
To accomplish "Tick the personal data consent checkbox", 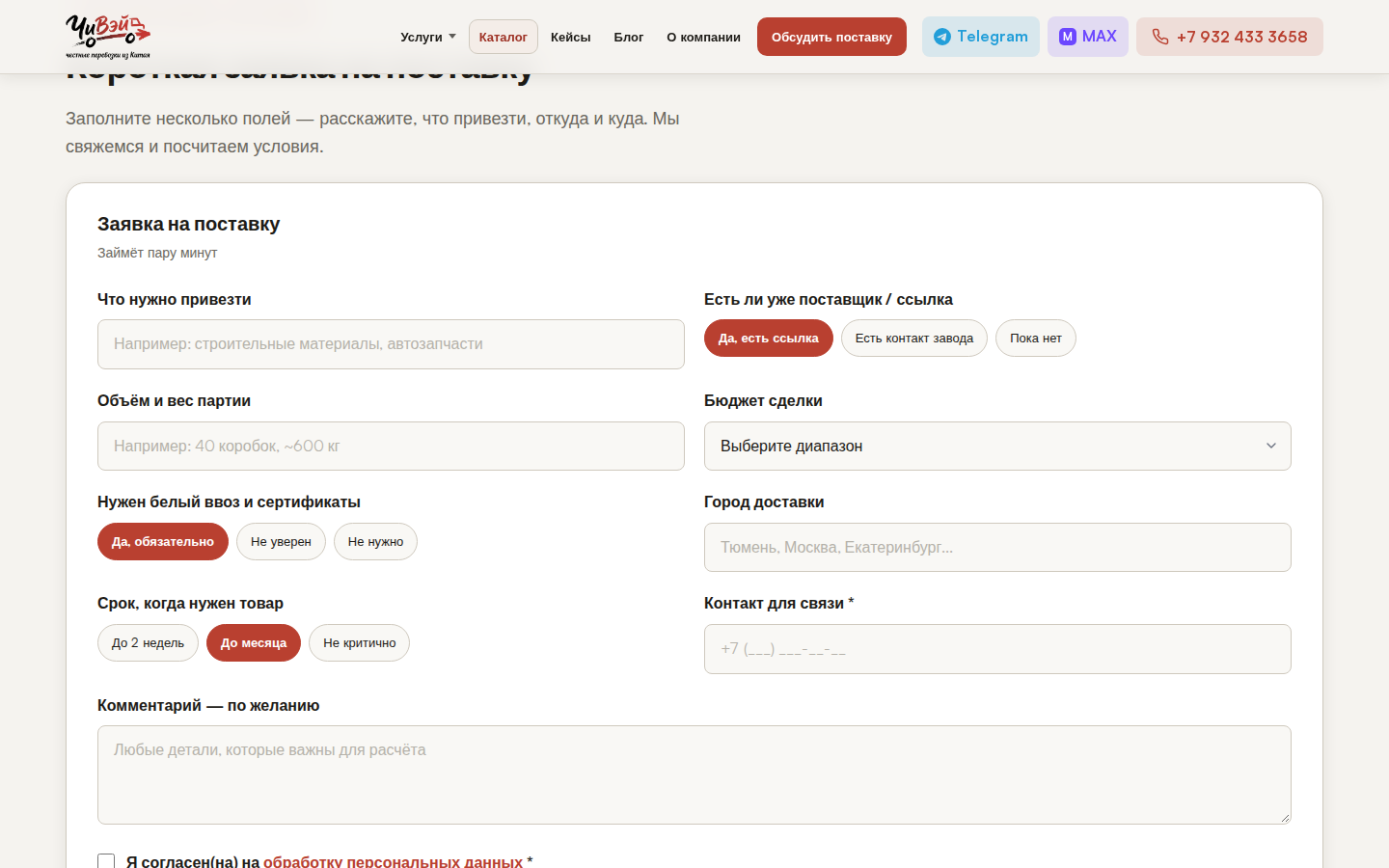I will point(106,861).
